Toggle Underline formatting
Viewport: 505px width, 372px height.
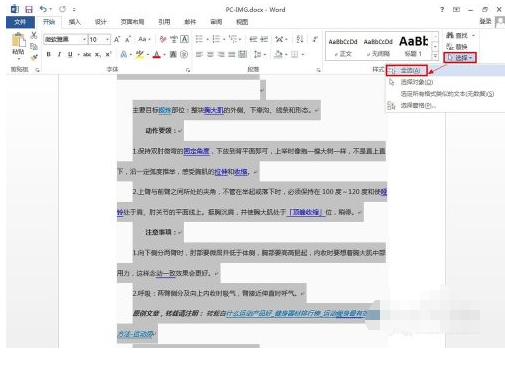(x=70, y=54)
